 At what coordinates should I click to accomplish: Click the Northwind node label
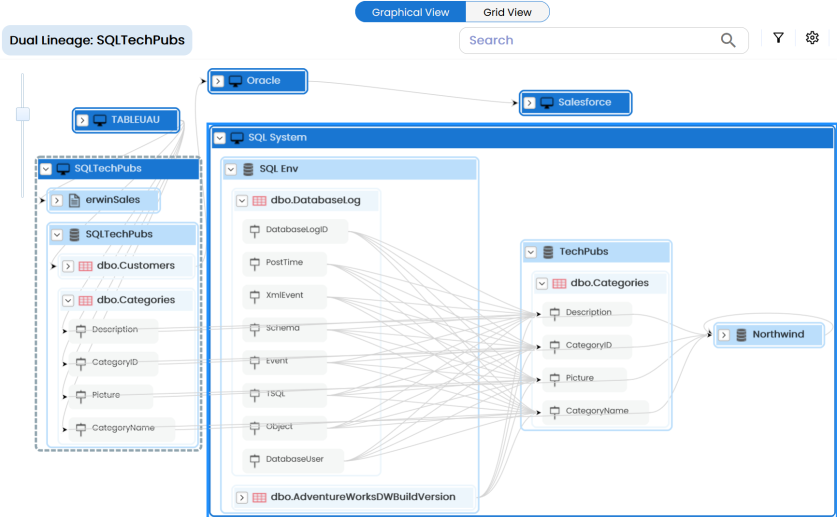778,335
